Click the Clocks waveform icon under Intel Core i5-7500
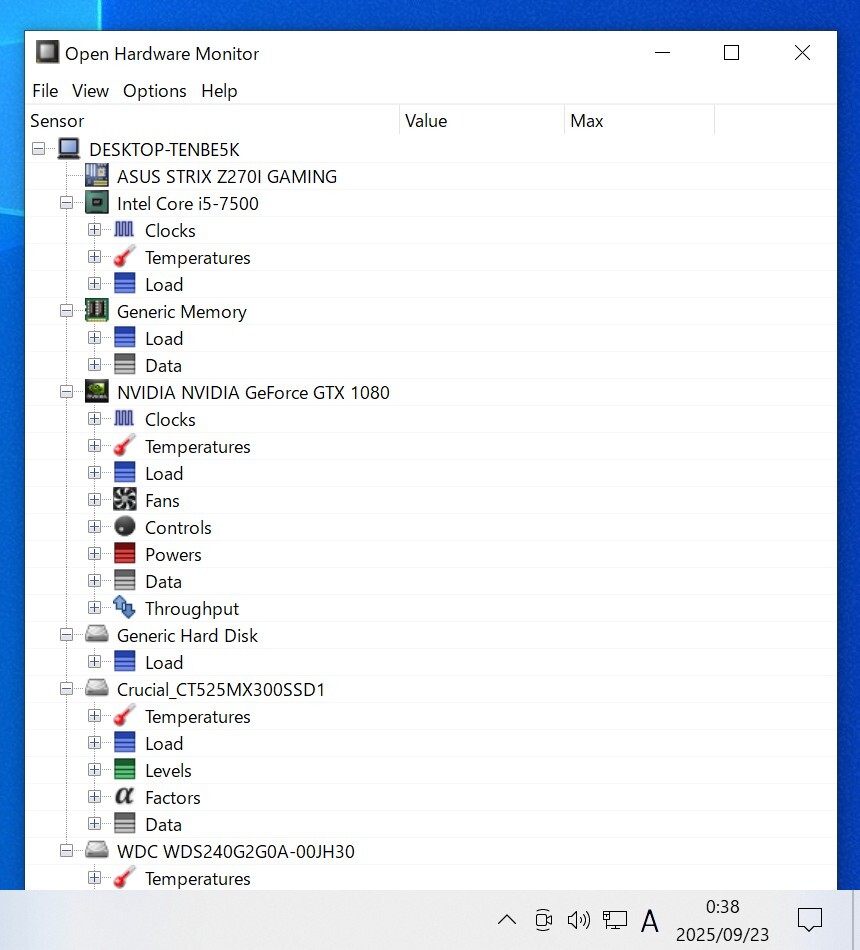 click(x=124, y=230)
